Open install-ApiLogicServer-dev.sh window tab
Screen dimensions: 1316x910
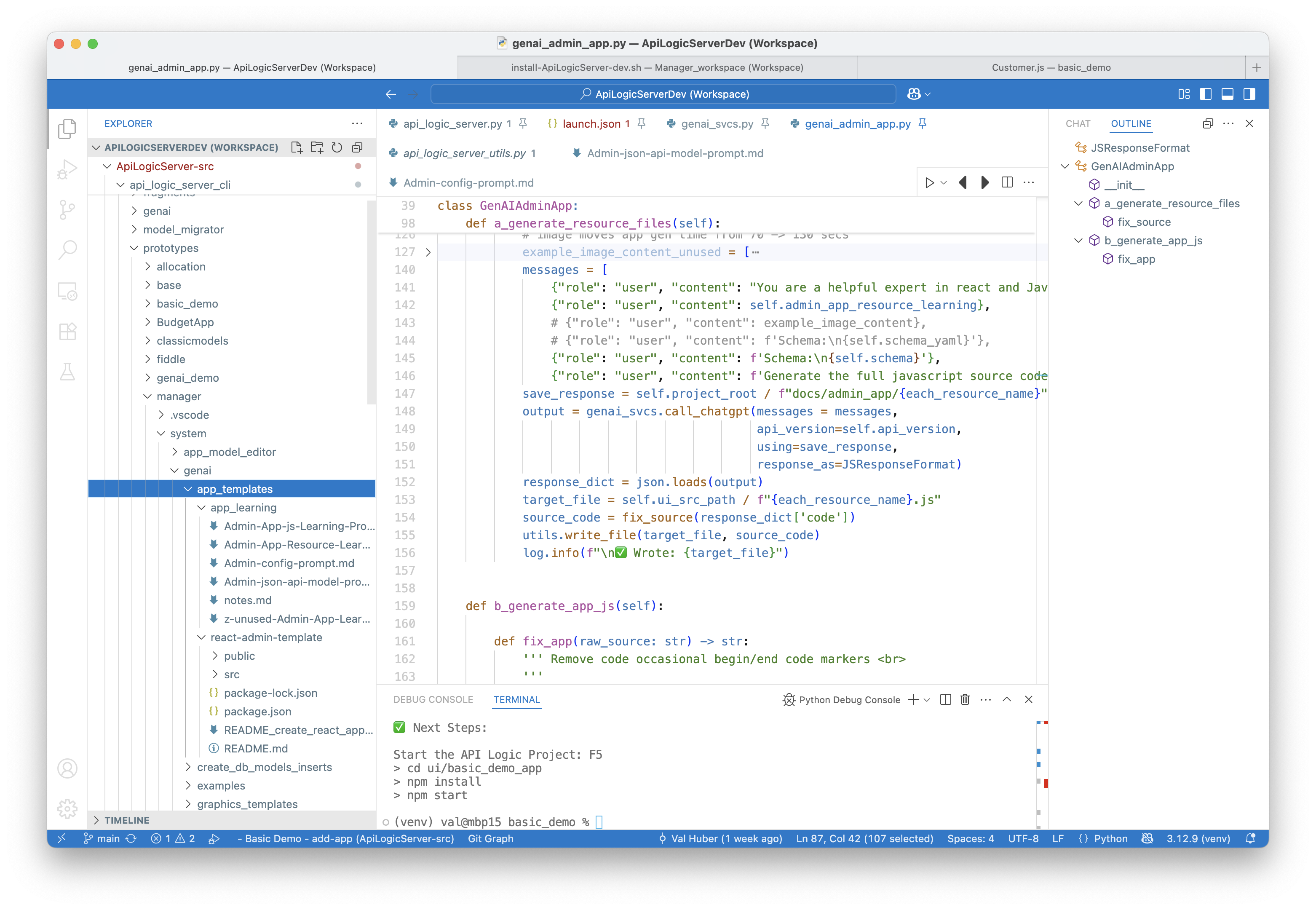coord(657,67)
